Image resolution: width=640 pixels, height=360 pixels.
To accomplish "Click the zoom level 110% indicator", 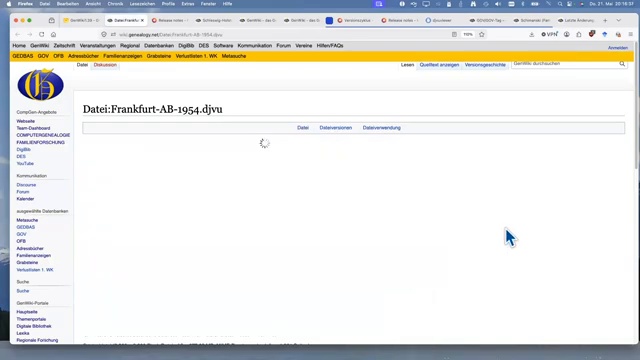I will tap(468, 35).
